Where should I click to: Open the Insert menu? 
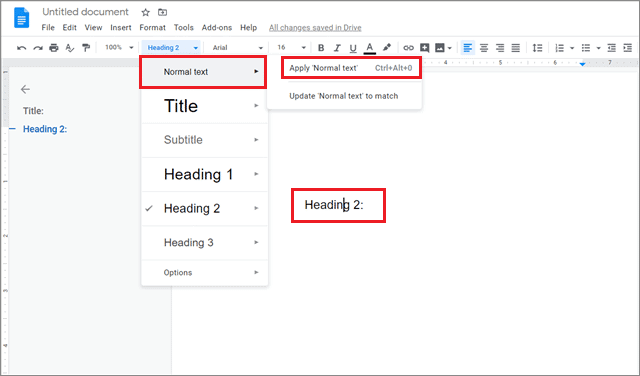121,28
